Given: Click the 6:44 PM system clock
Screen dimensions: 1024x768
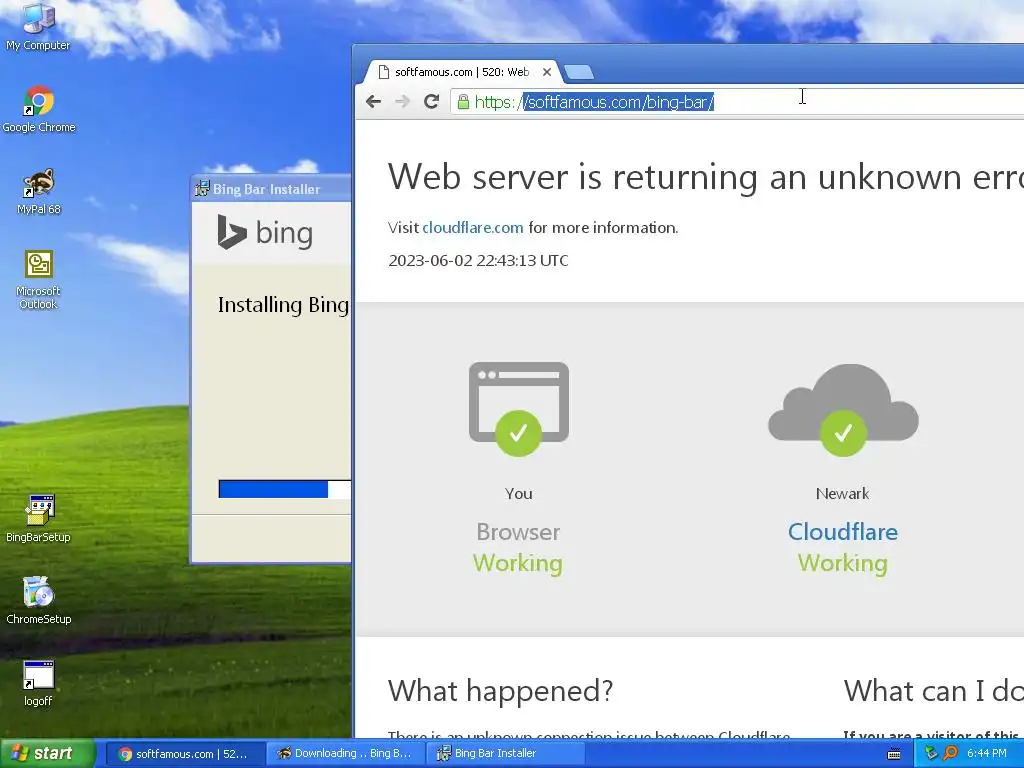Looking at the screenshot, I should (987, 753).
